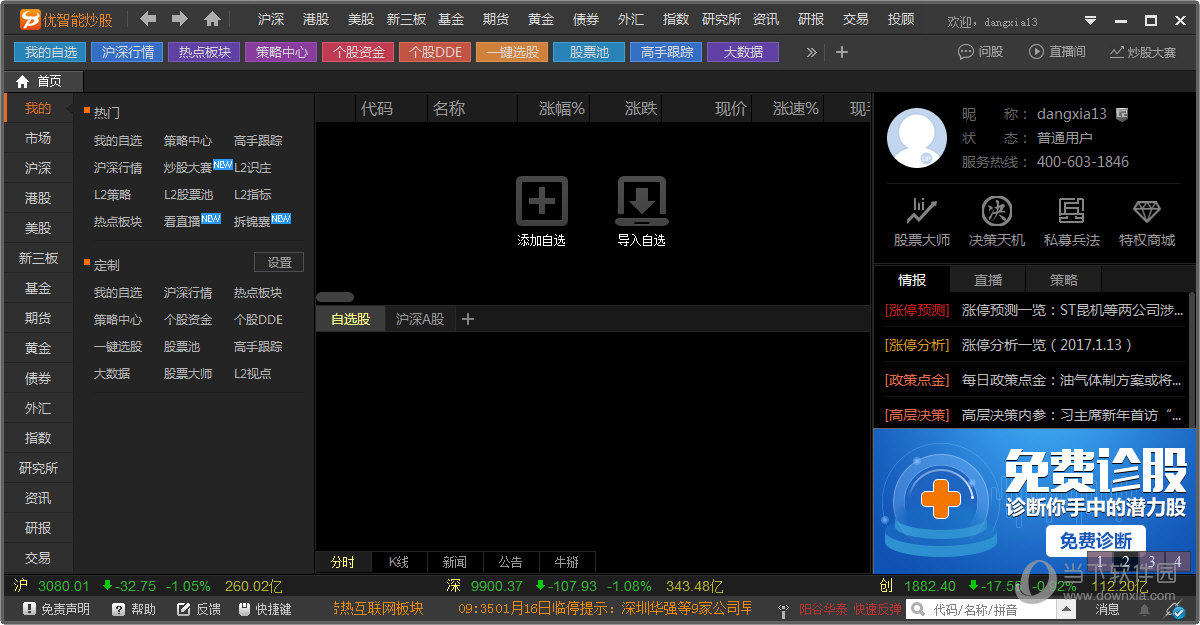
Task: Open [高层决策] news headline
Action: pyautogui.click(x=1034, y=415)
